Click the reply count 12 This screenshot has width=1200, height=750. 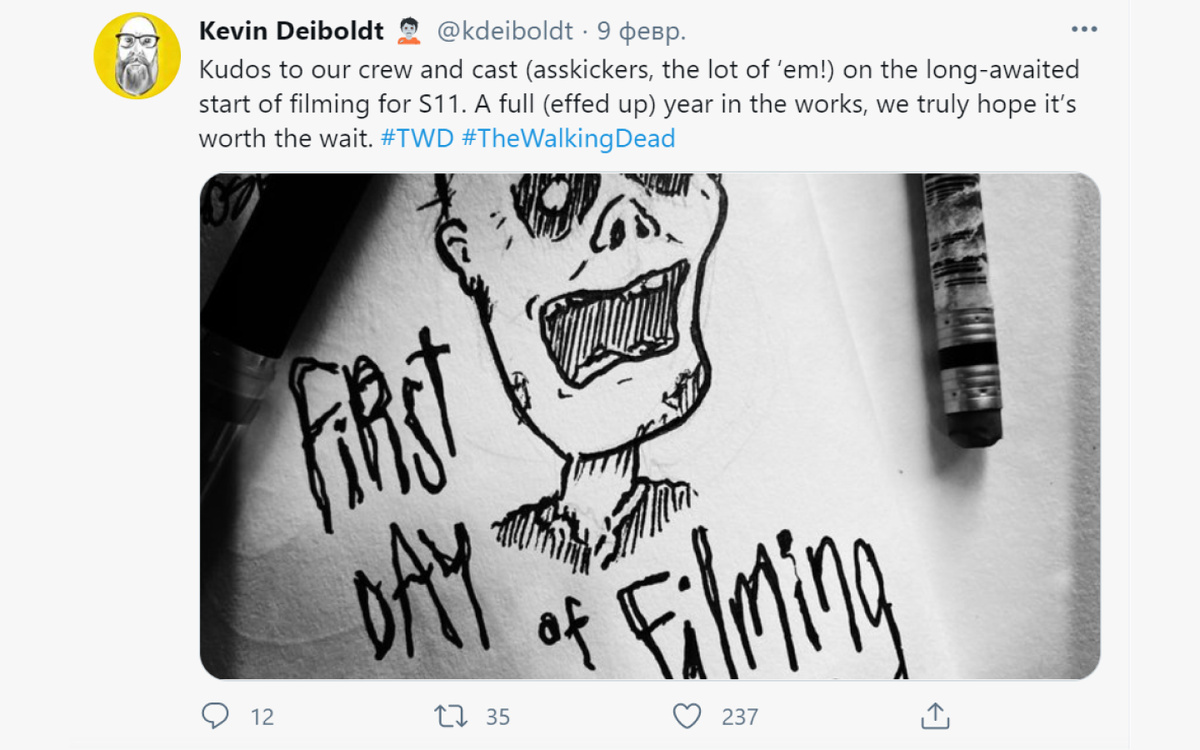click(262, 717)
